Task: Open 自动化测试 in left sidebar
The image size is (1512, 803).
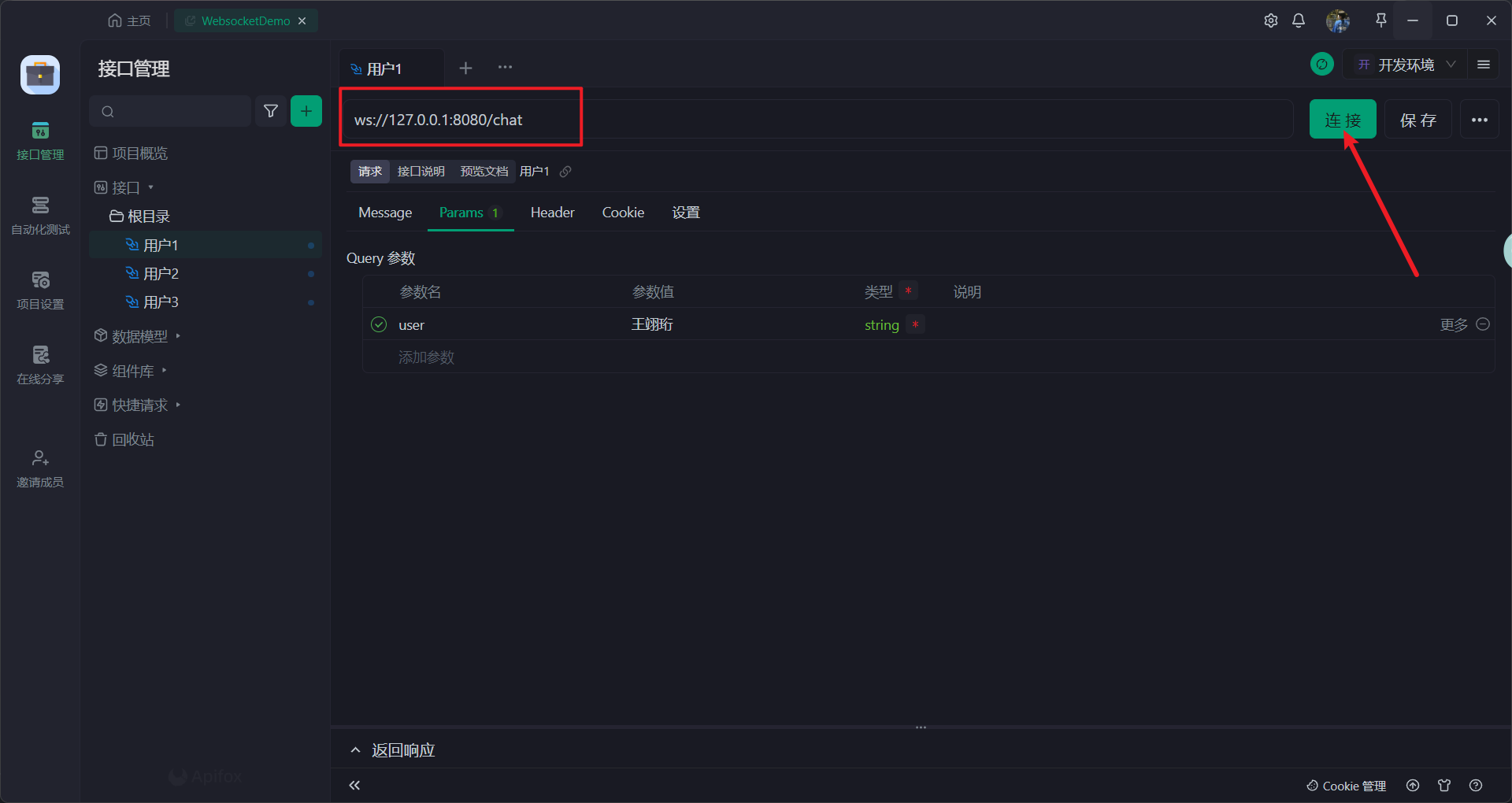Action: [40, 216]
